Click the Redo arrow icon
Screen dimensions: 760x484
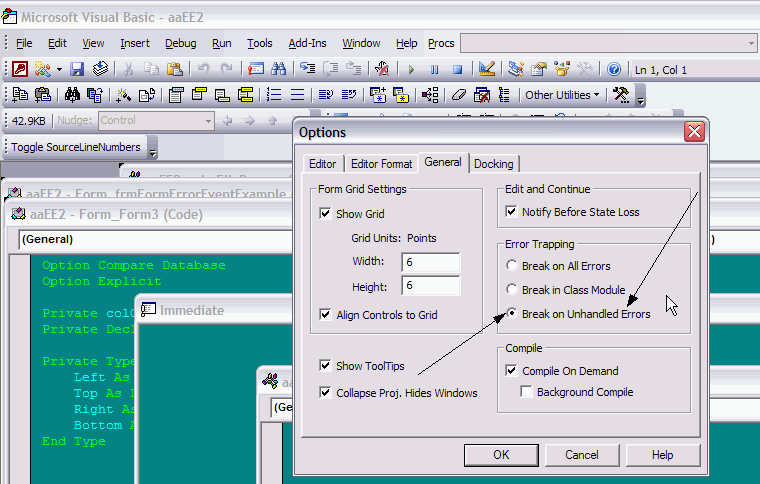point(226,69)
